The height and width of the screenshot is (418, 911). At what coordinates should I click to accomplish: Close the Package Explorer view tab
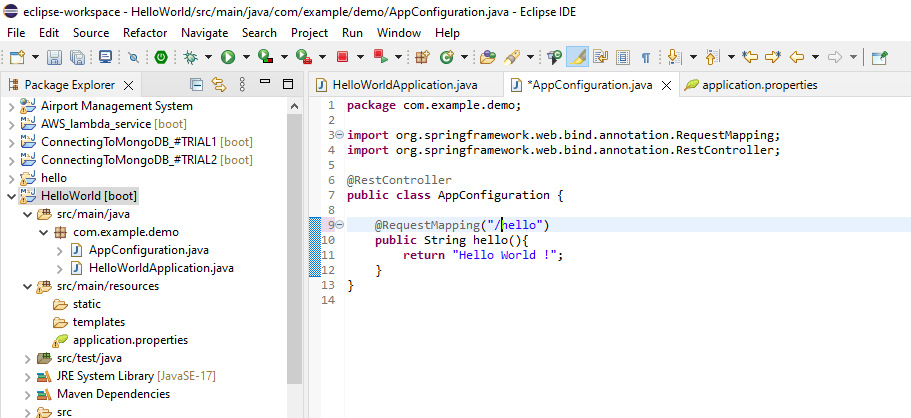[x=129, y=85]
